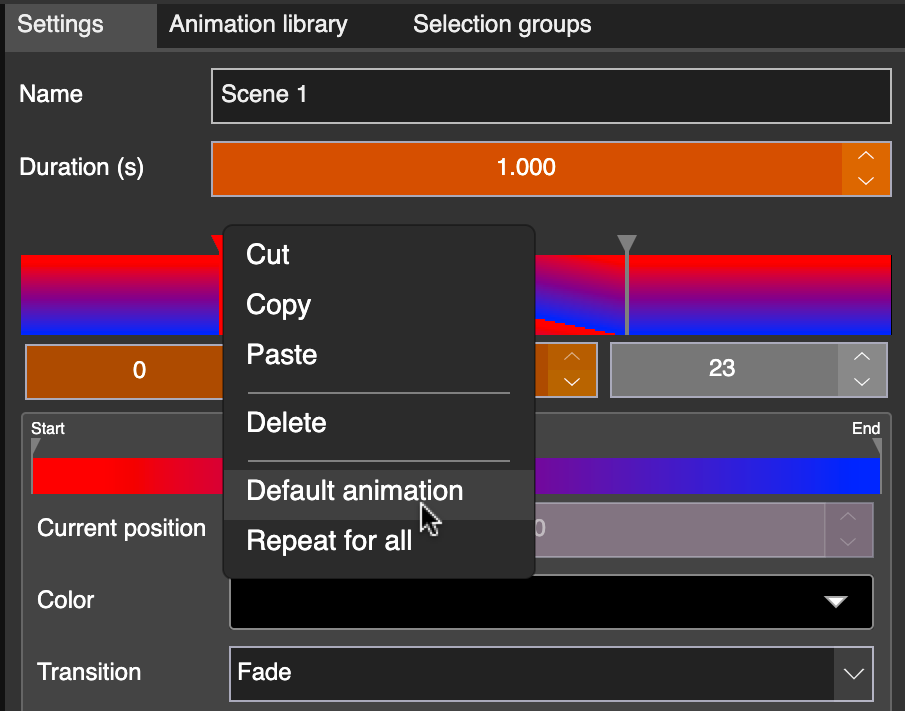Choose Copy from the context menu
The width and height of the screenshot is (905, 711).
(379, 305)
